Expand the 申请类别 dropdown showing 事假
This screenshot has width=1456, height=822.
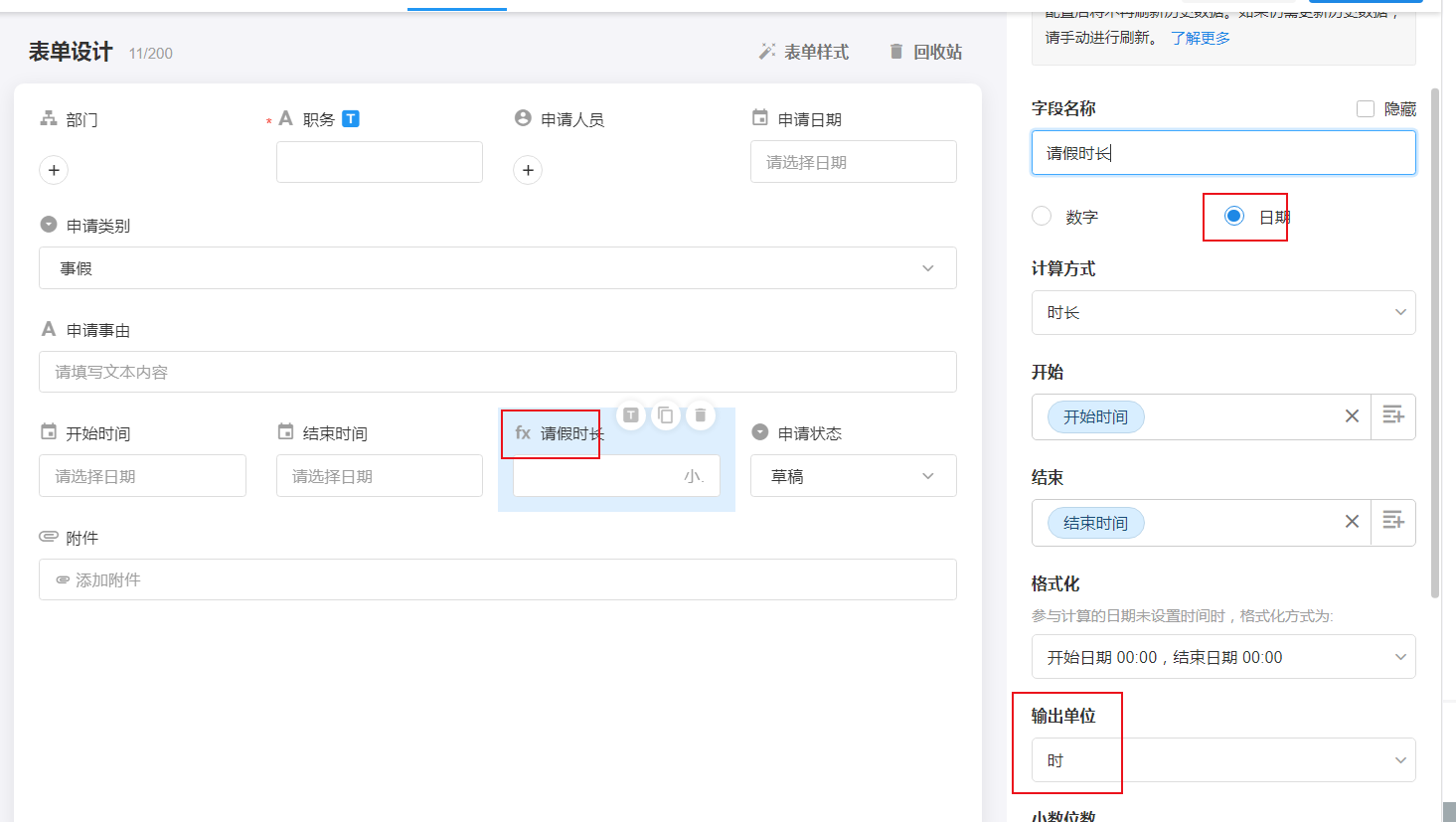click(x=497, y=268)
